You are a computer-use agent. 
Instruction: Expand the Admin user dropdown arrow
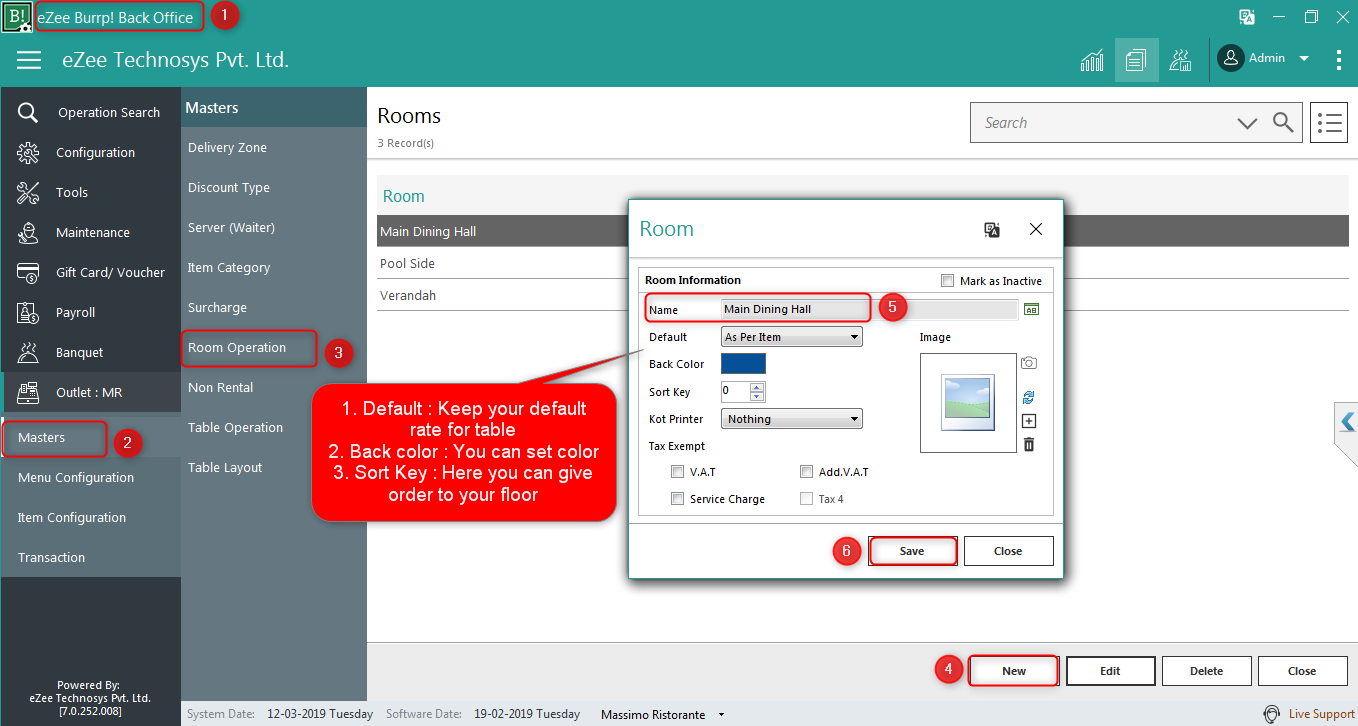tap(1304, 59)
